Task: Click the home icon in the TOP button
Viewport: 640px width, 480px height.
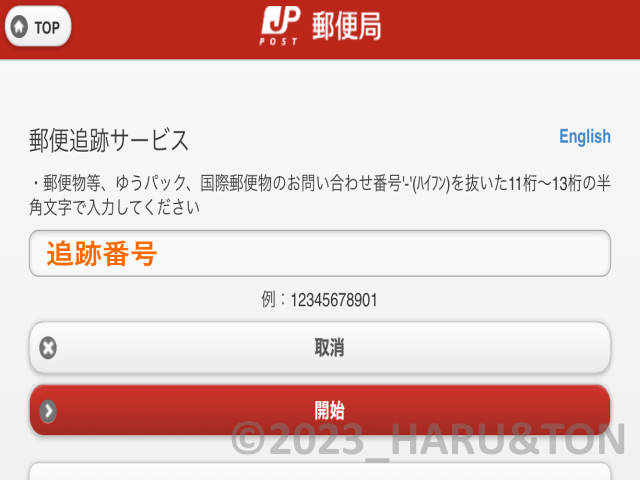Action: click(x=19, y=27)
